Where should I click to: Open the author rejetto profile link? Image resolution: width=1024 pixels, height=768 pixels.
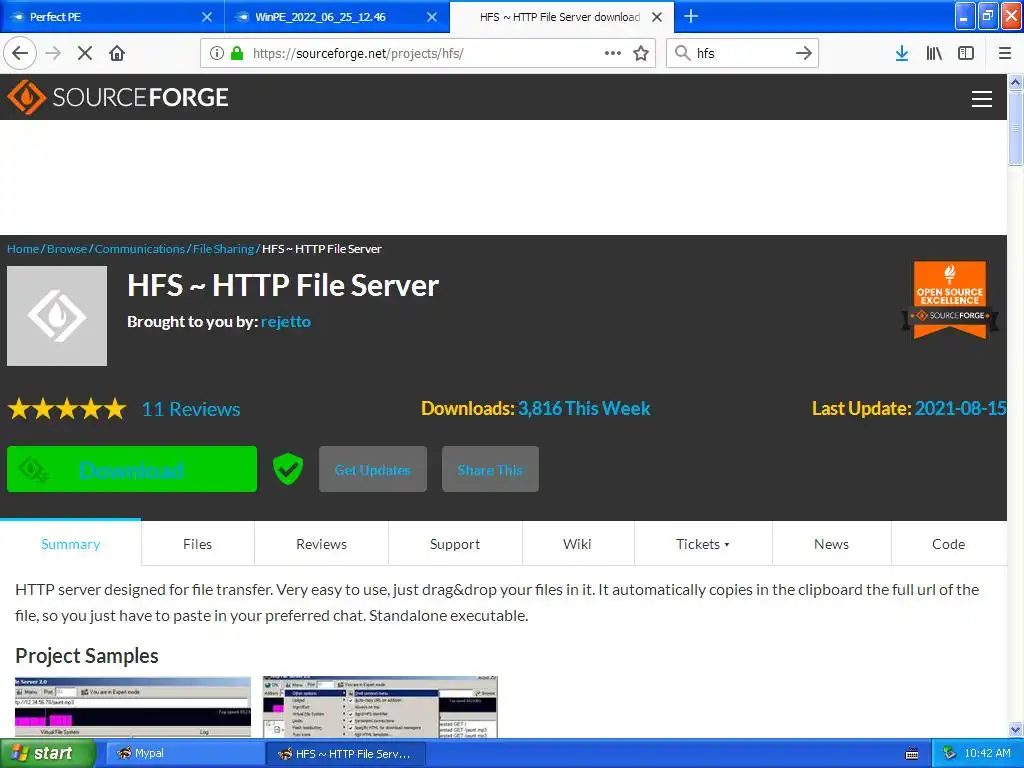point(285,321)
